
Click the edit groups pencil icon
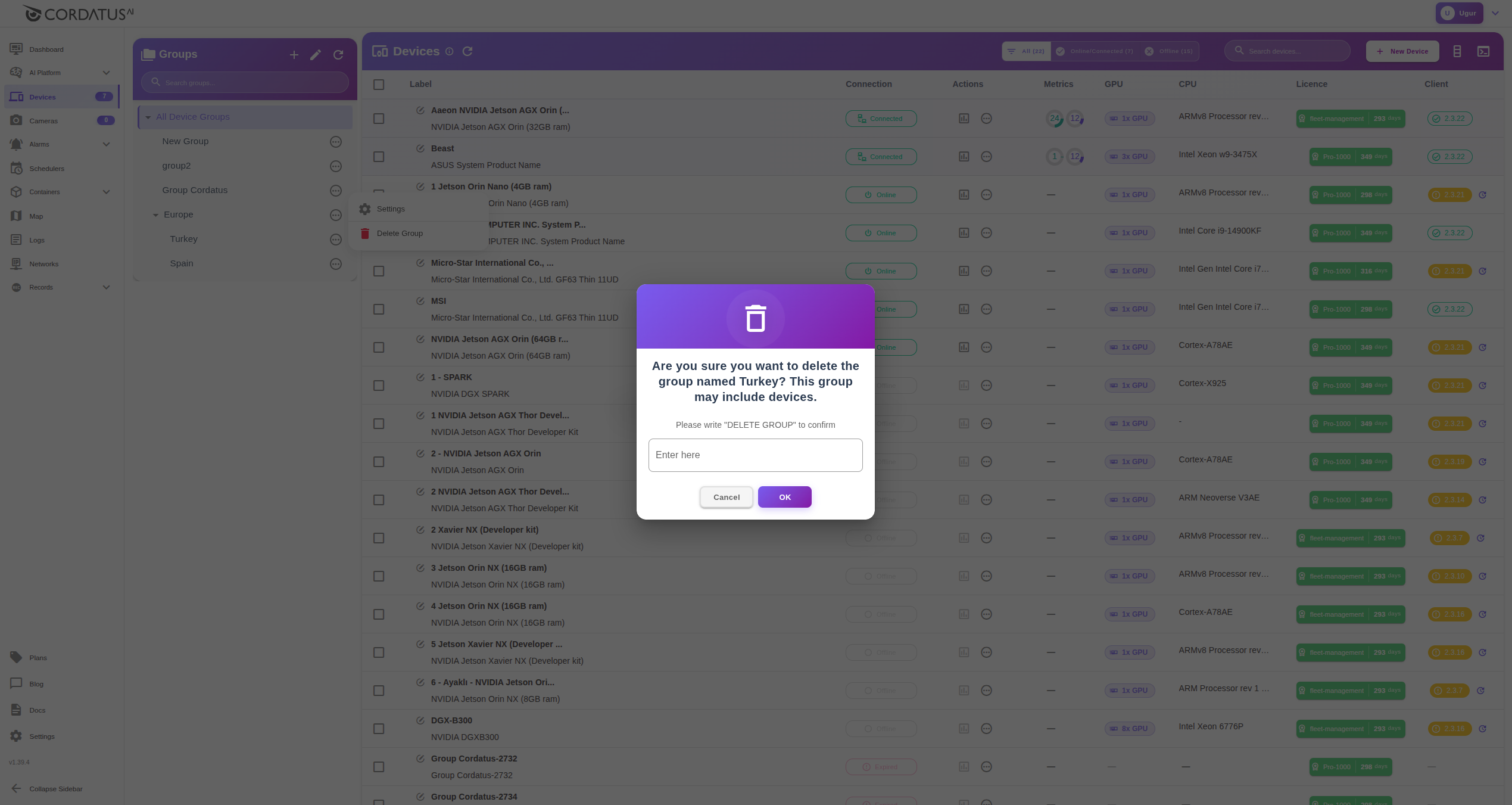316,55
